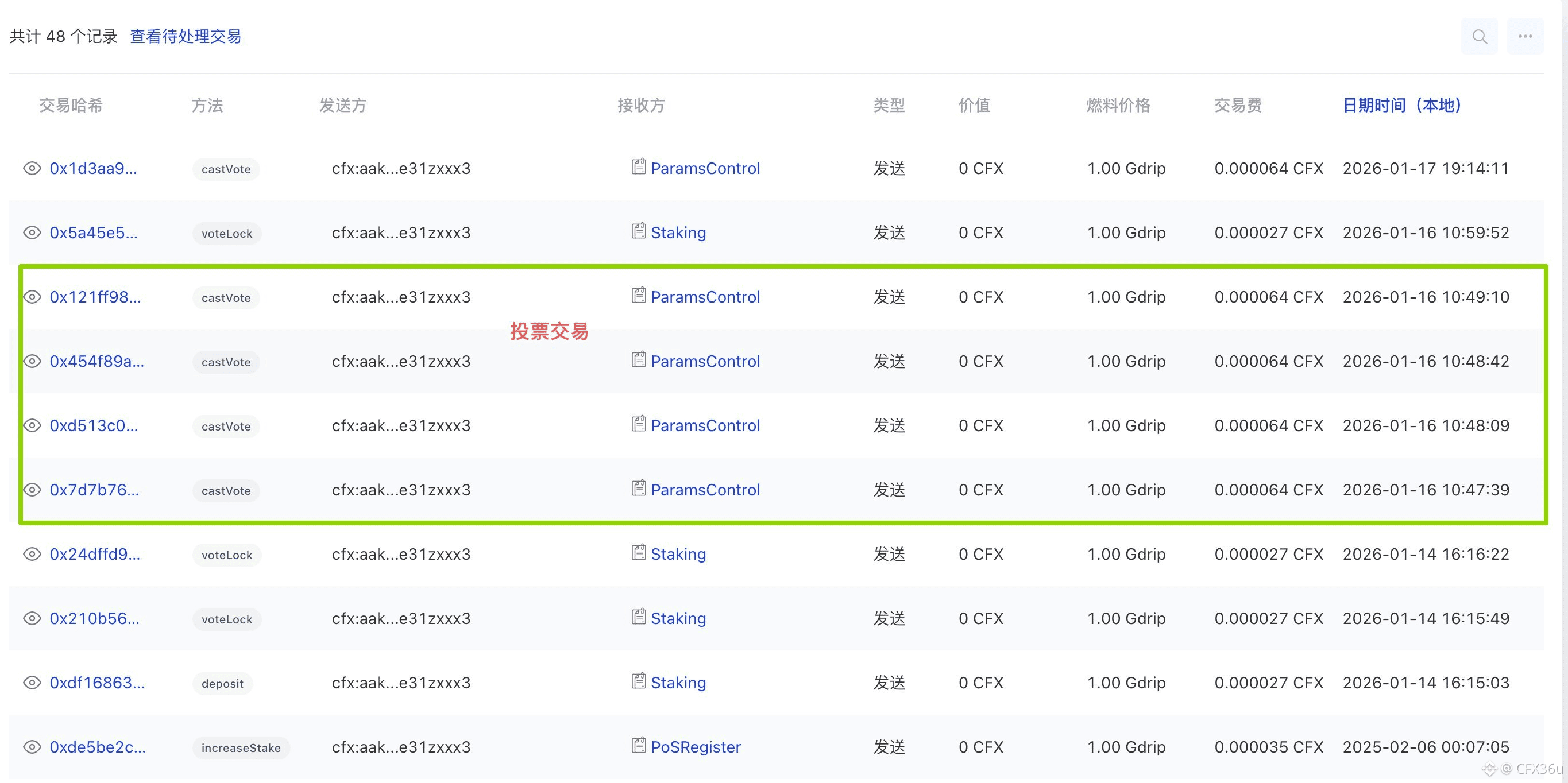Click eye icon beside 0x5a45e5 transaction

pos(32,233)
